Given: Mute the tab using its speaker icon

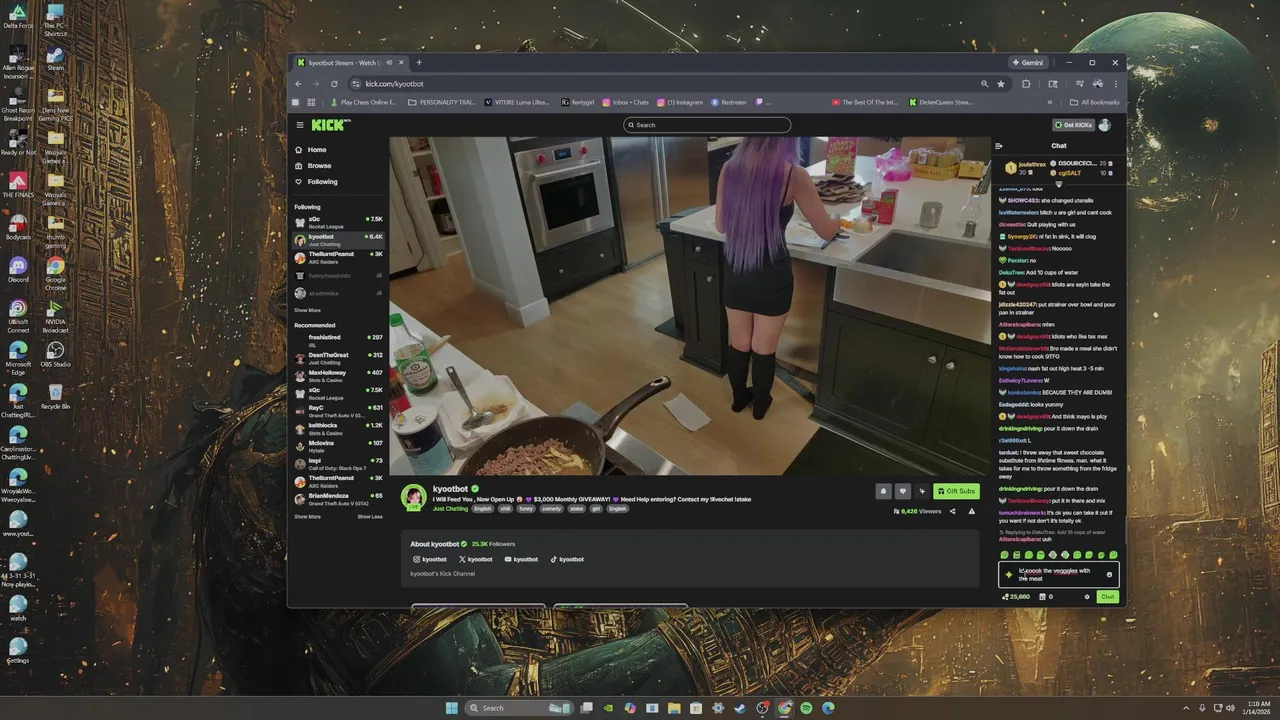Looking at the screenshot, I should coord(389,62).
